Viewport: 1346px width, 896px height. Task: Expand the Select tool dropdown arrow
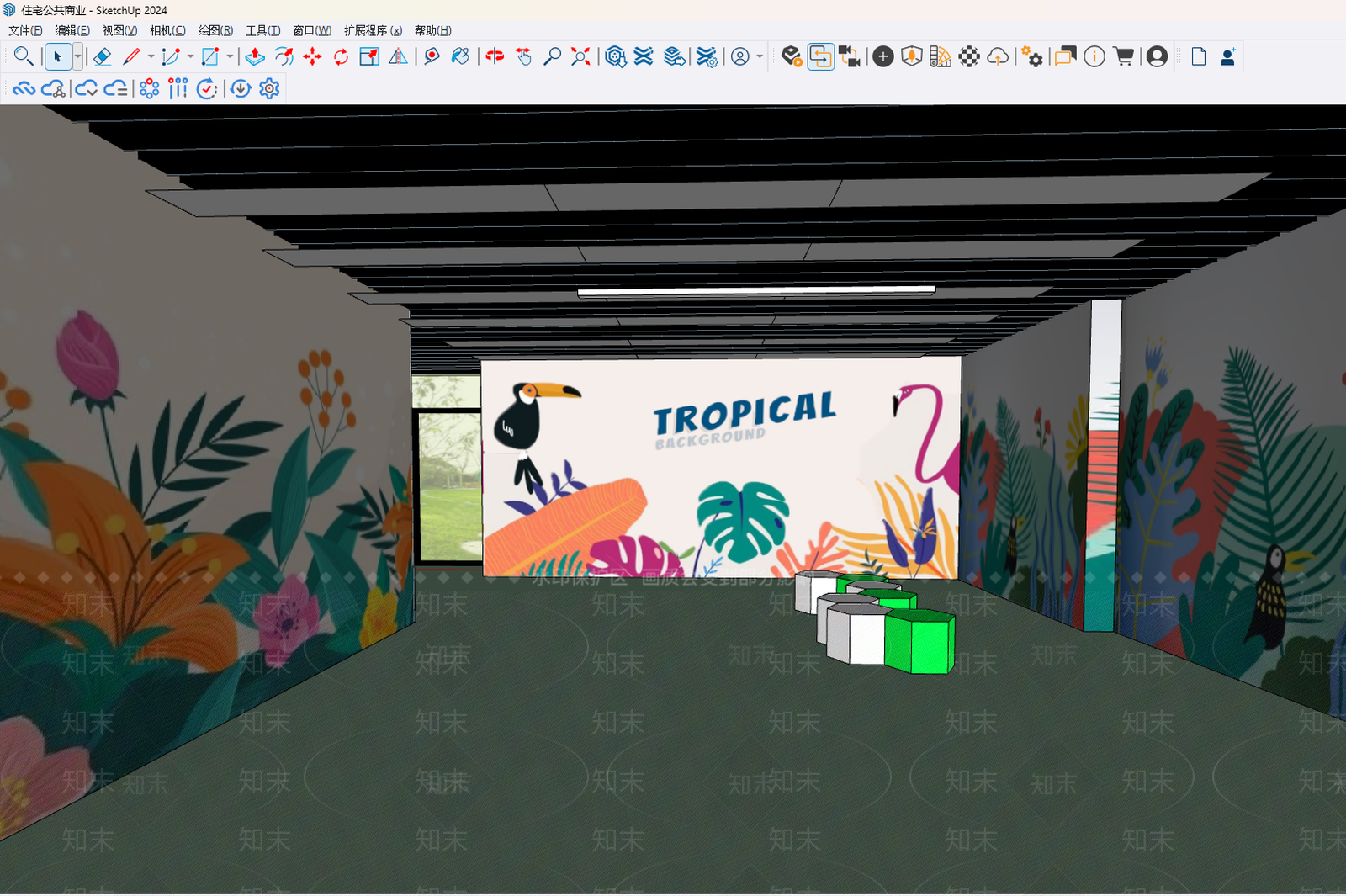click(77, 56)
